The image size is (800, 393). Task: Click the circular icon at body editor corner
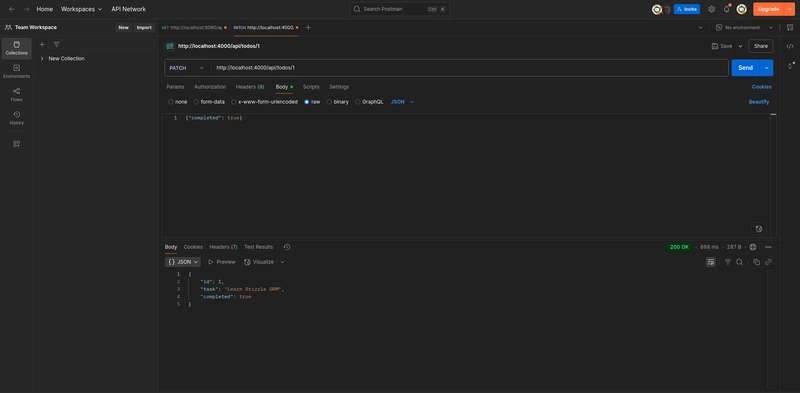coord(759,229)
